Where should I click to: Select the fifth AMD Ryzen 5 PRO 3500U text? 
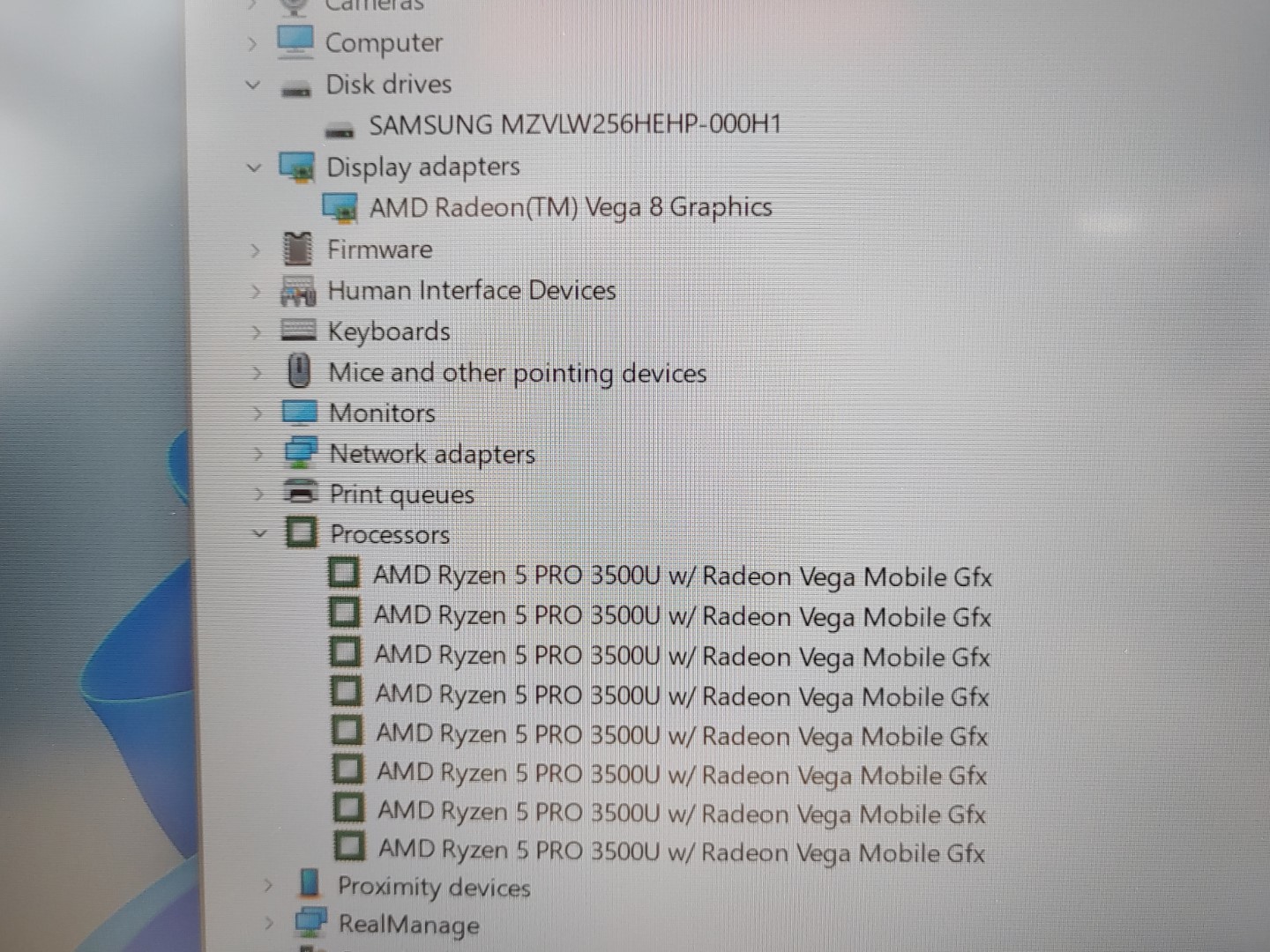pyautogui.click(x=683, y=734)
